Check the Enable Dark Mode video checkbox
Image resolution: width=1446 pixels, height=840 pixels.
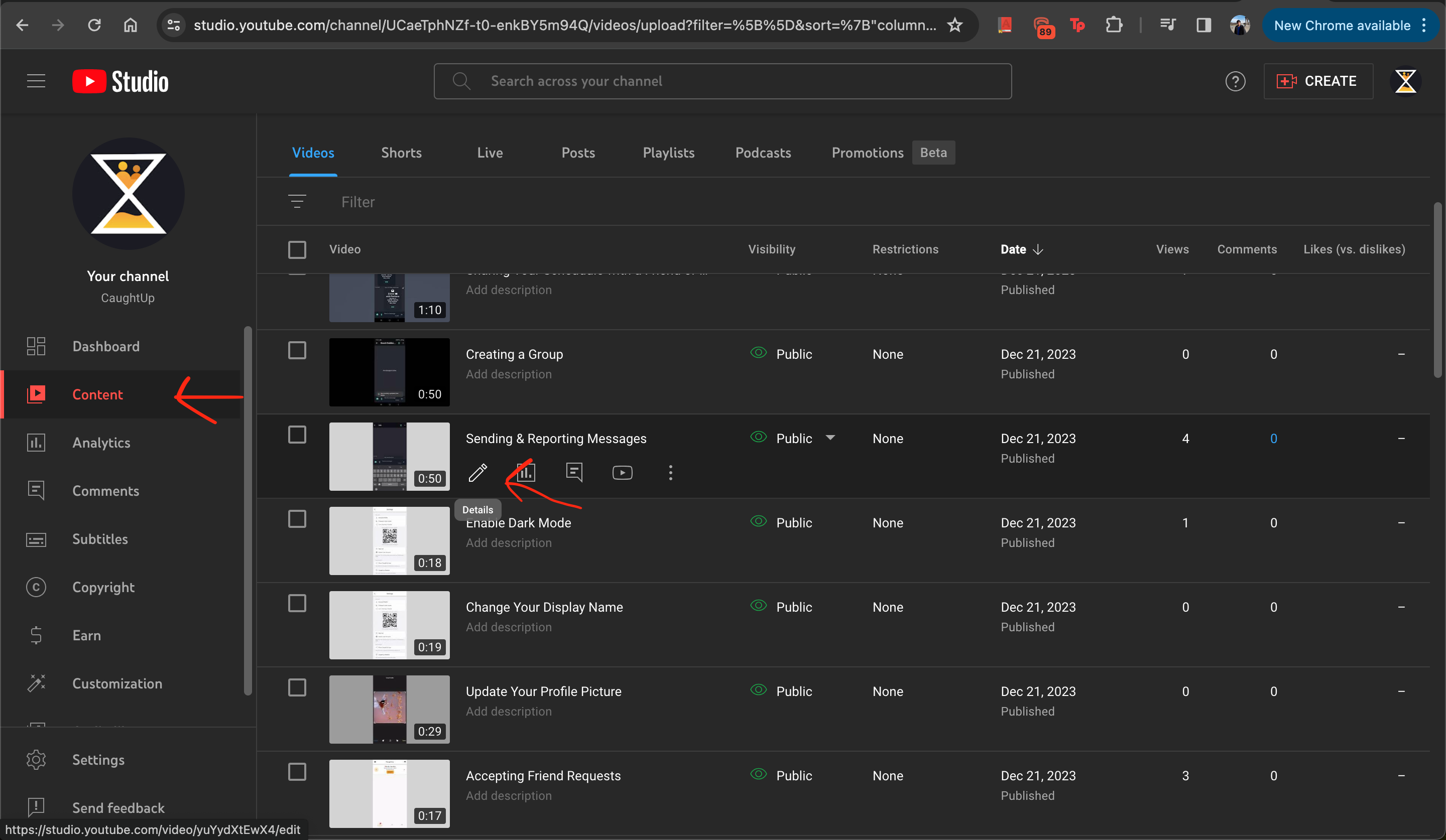(x=297, y=519)
